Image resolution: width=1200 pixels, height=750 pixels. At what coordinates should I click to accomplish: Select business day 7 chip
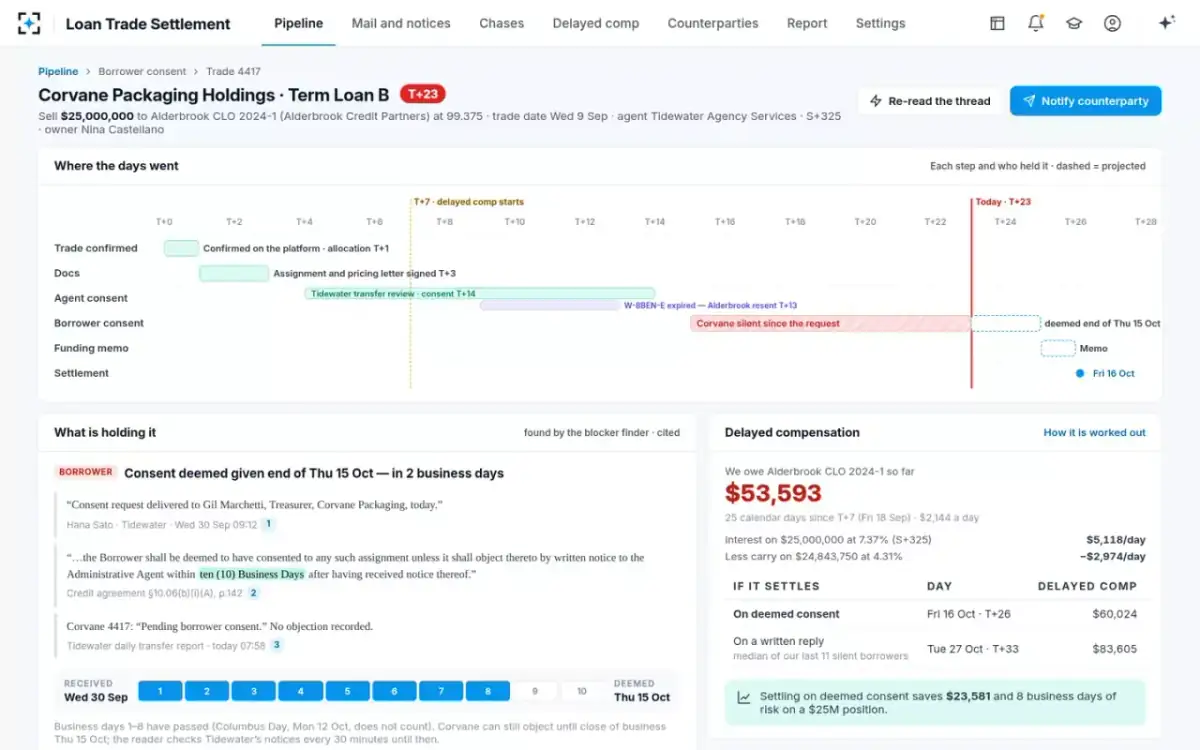coord(441,691)
